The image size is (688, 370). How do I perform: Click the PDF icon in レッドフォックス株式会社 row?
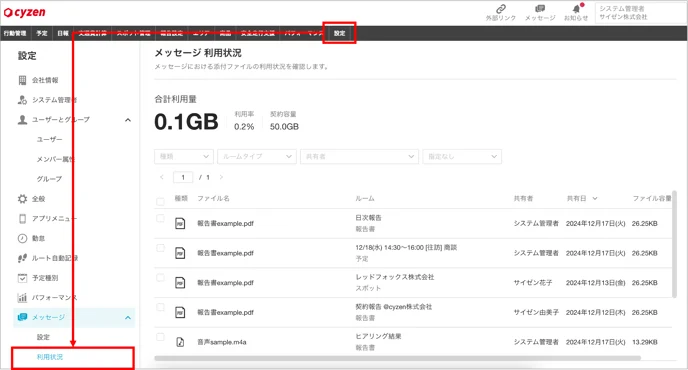(180, 283)
